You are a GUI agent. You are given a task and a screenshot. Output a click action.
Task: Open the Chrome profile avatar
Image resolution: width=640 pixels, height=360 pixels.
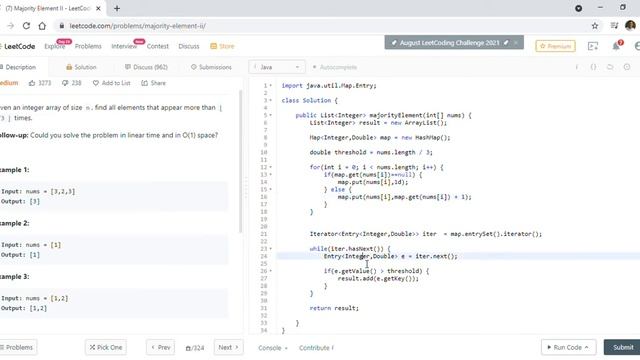click(x=630, y=25)
